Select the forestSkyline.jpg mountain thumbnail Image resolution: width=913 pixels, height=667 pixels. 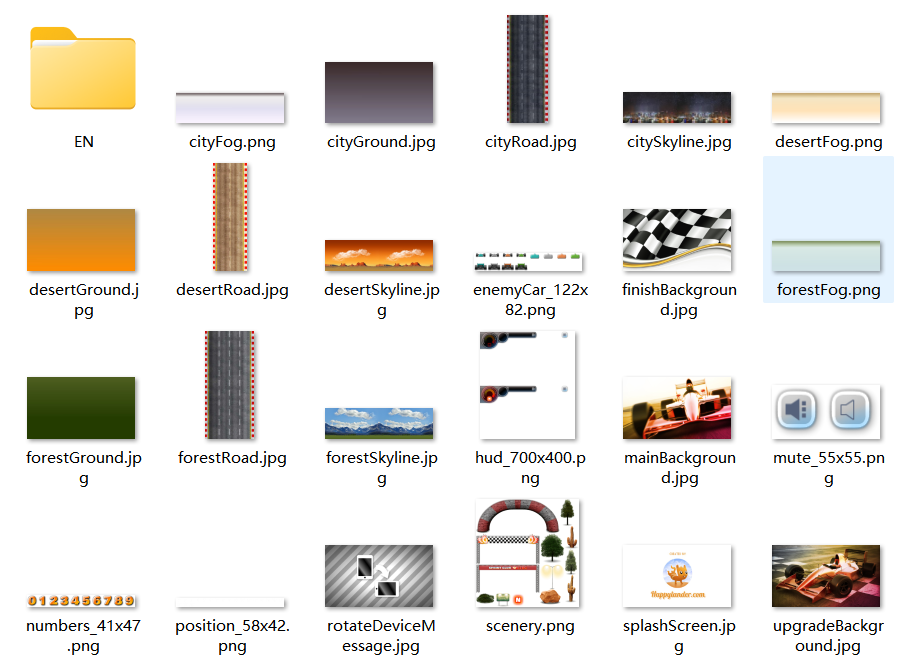click(379, 423)
